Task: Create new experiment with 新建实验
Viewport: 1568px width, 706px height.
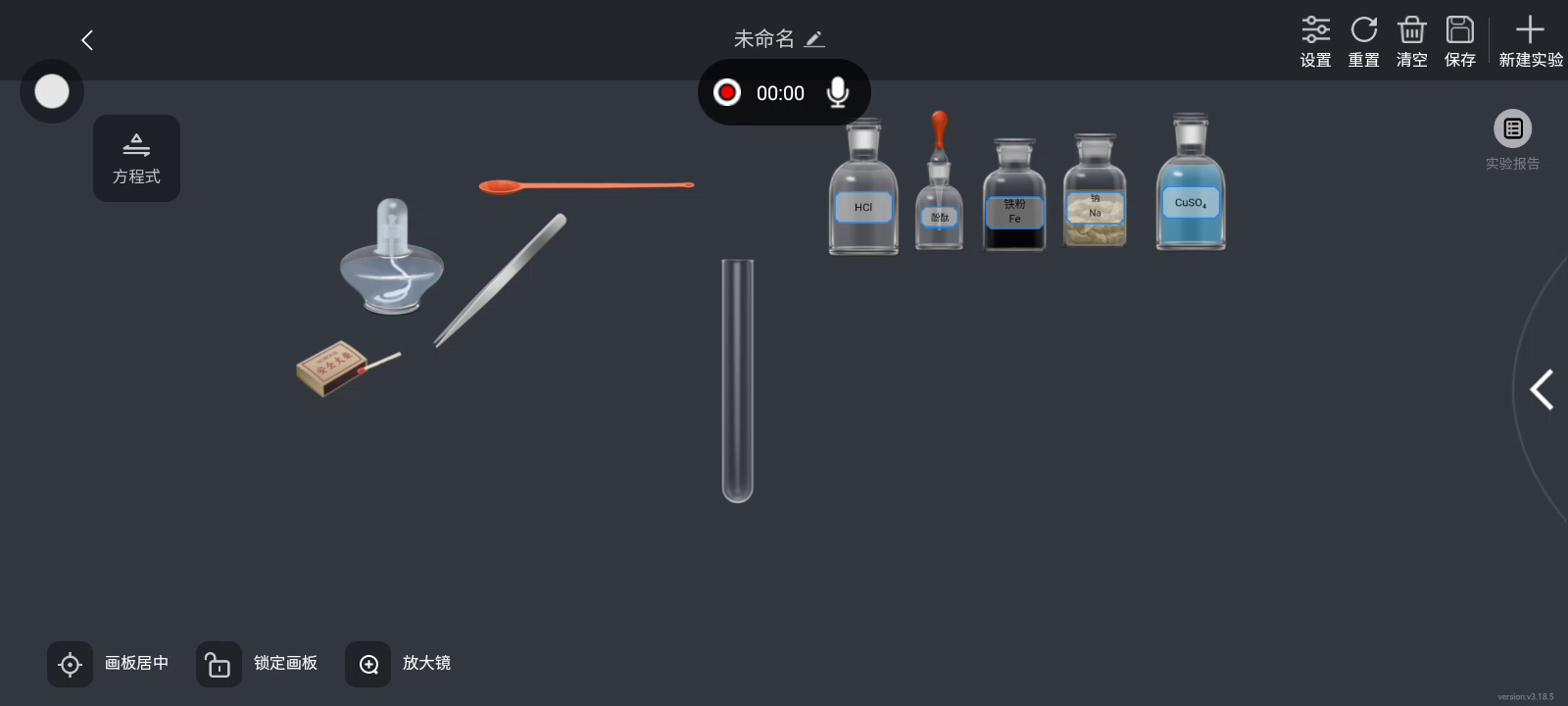Action: click(x=1530, y=41)
